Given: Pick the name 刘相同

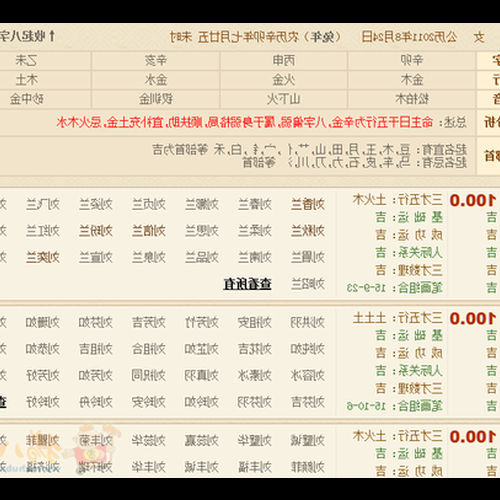Looking at the screenshot, I should pos(149,376).
